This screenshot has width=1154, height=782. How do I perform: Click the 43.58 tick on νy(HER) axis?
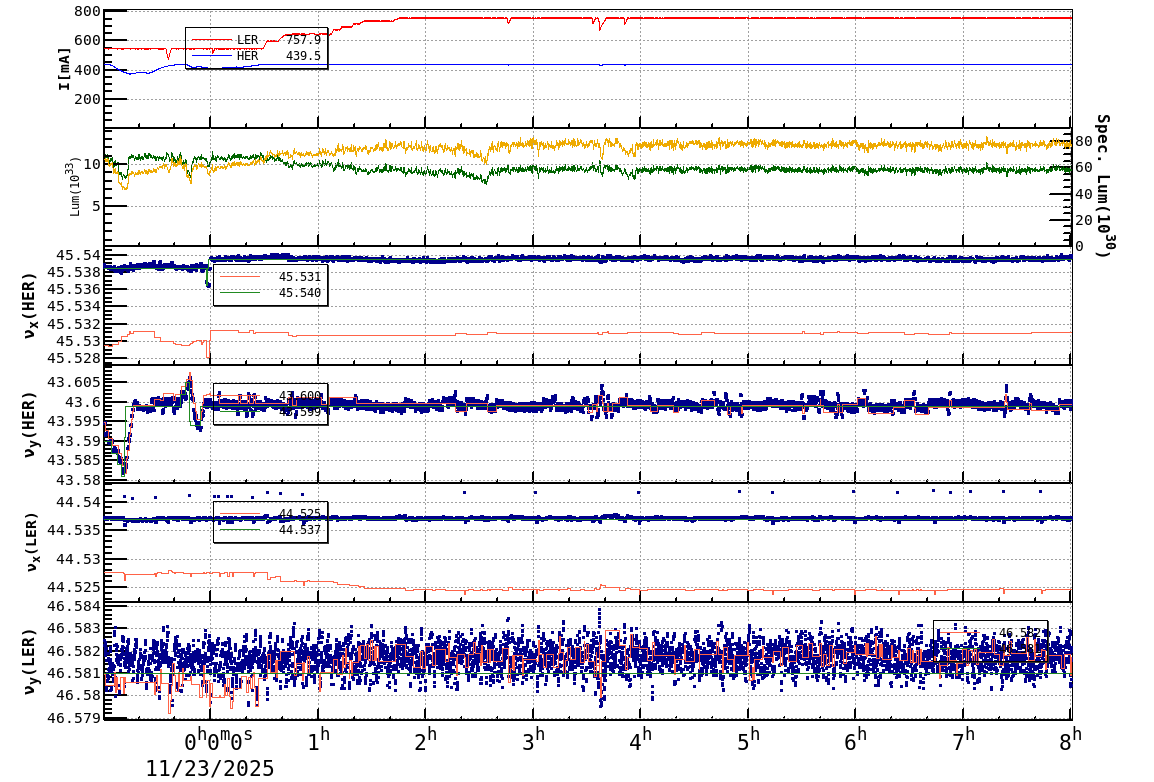[79, 480]
